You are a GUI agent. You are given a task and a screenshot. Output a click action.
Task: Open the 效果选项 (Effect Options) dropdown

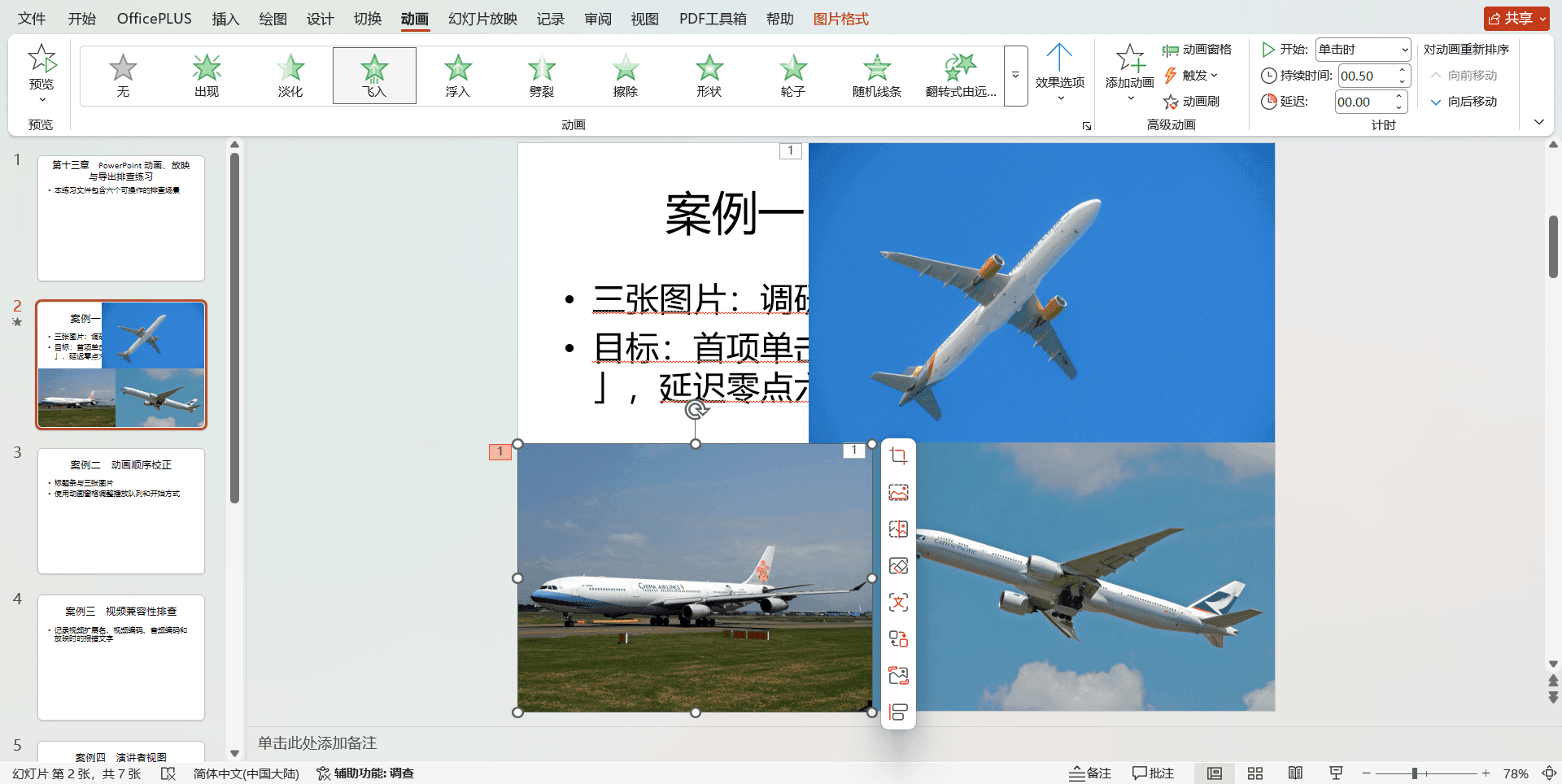tap(1060, 74)
